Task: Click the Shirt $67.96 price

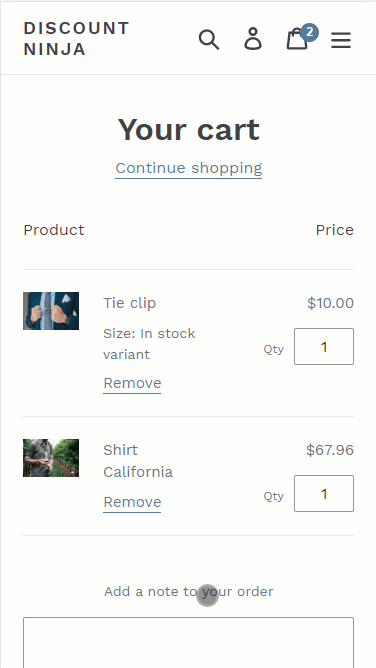Action: 330,450
